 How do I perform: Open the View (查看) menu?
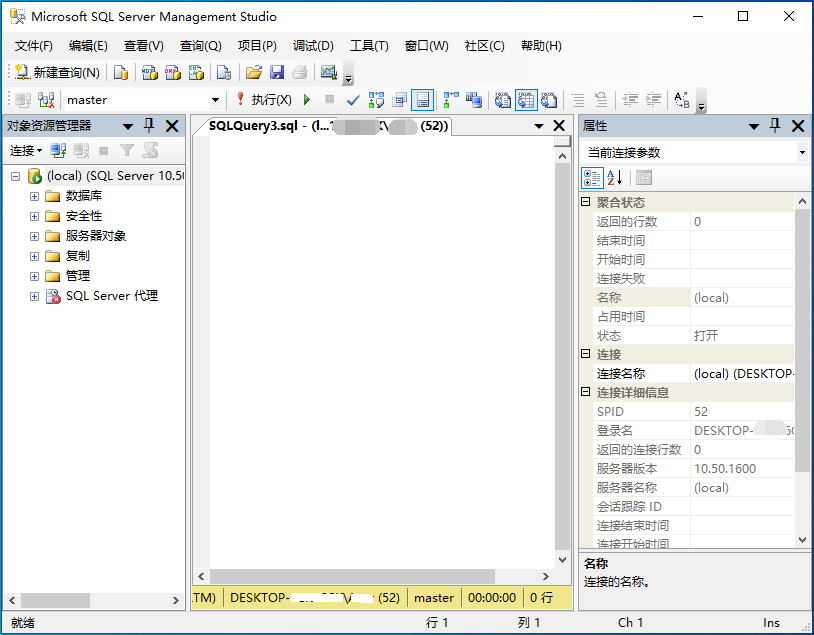tap(143, 46)
